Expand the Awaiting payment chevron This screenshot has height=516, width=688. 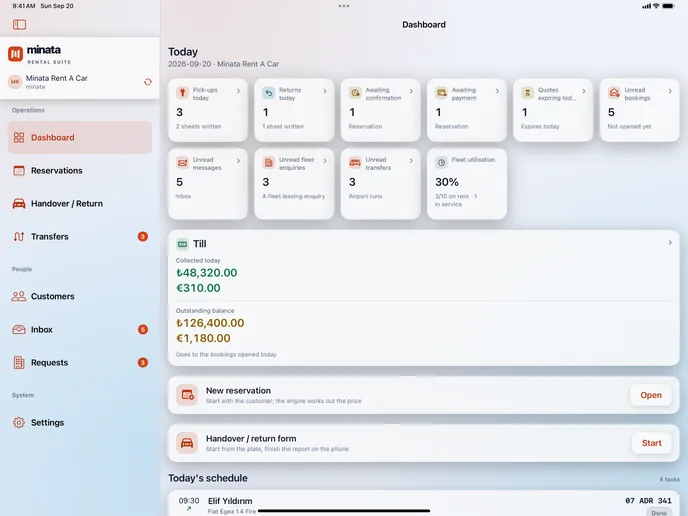point(497,91)
